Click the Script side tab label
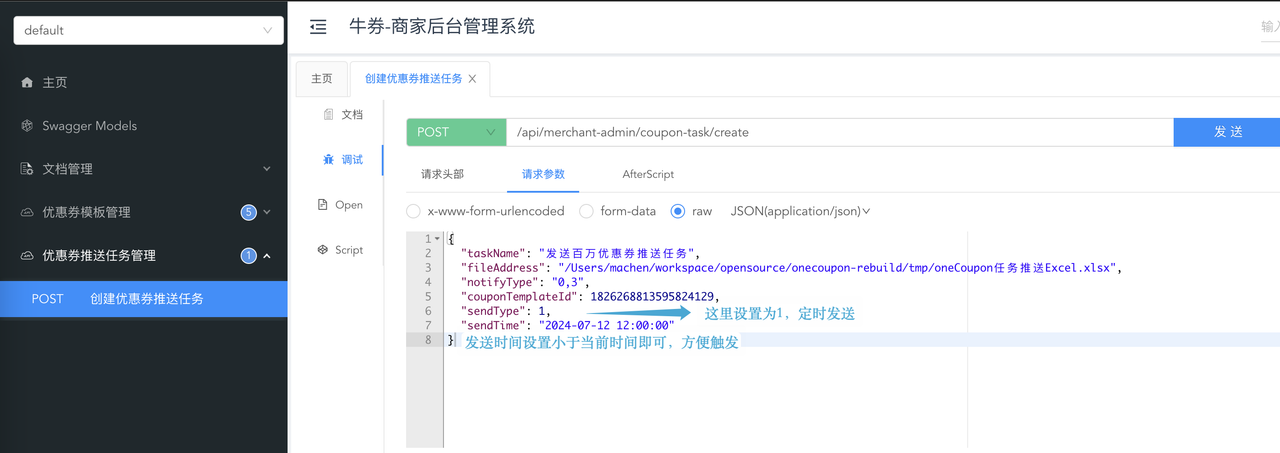Image resolution: width=1280 pixels, height=453 pixels. point(349,250)
